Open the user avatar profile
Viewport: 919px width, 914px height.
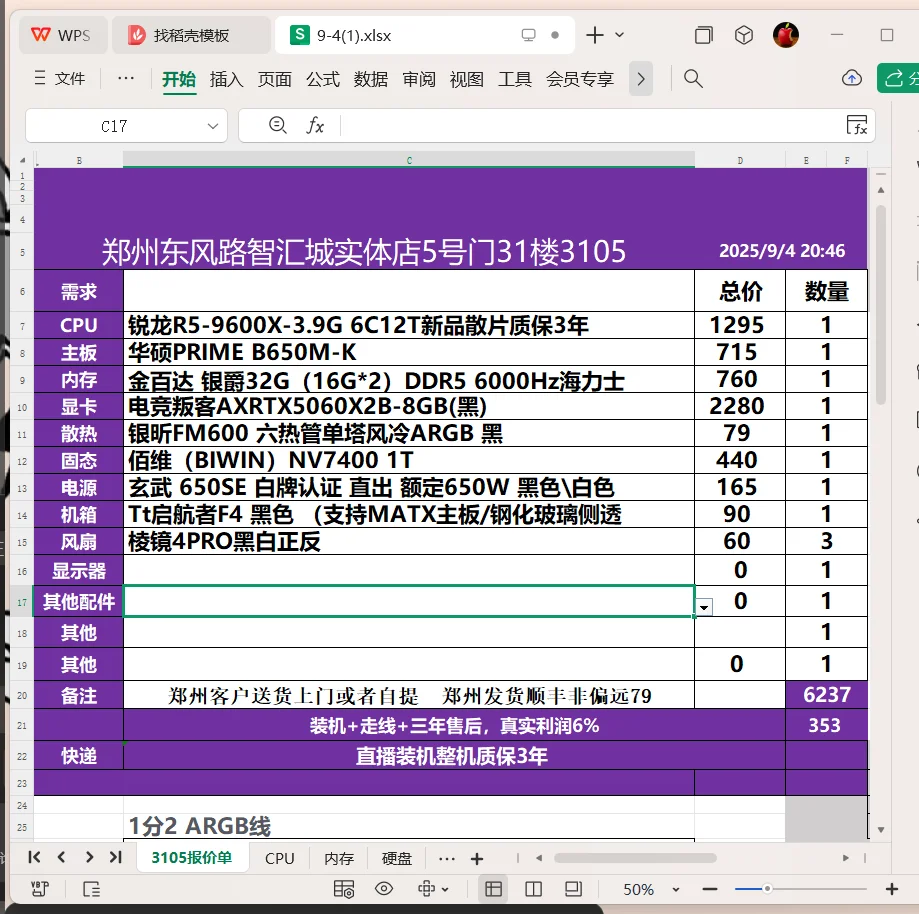785,35
